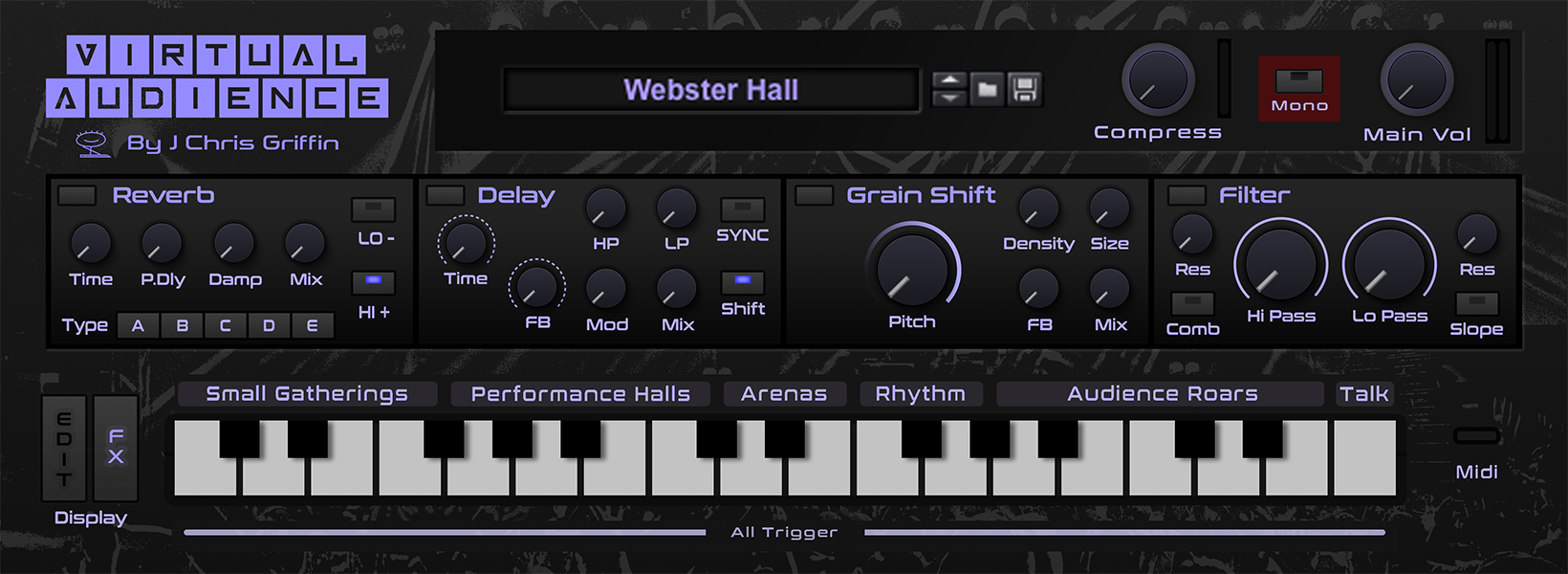Toggle the Filter Comb switch
The height and width of the screenshot is (574, 1568).
point(1192,304)
